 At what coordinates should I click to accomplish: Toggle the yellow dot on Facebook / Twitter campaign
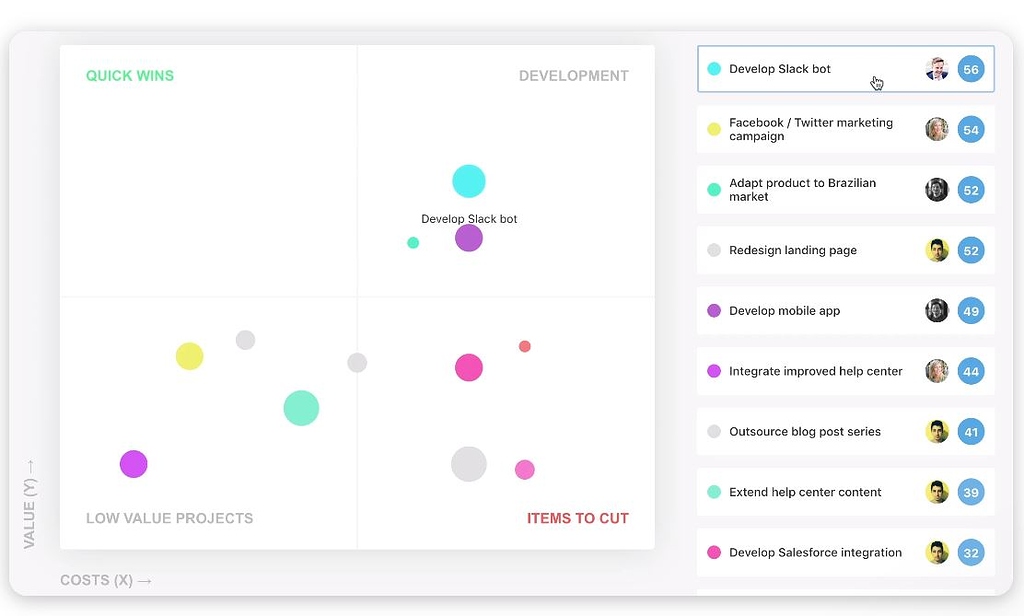click(712, 129)
